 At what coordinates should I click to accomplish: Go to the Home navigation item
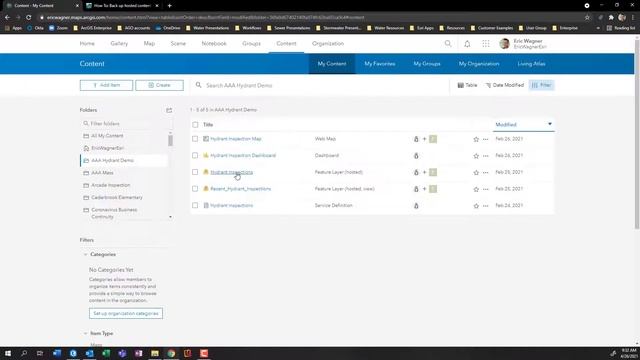tap(87, 43)
